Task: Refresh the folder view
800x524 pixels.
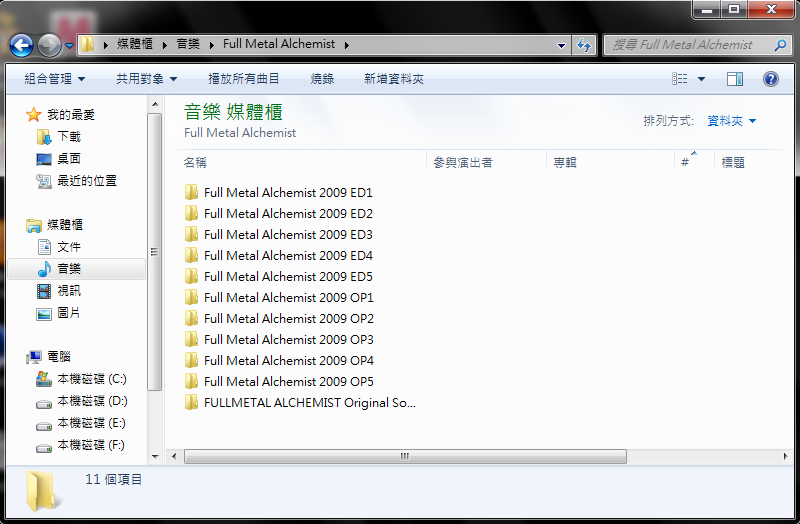Action: pos(584,45)
